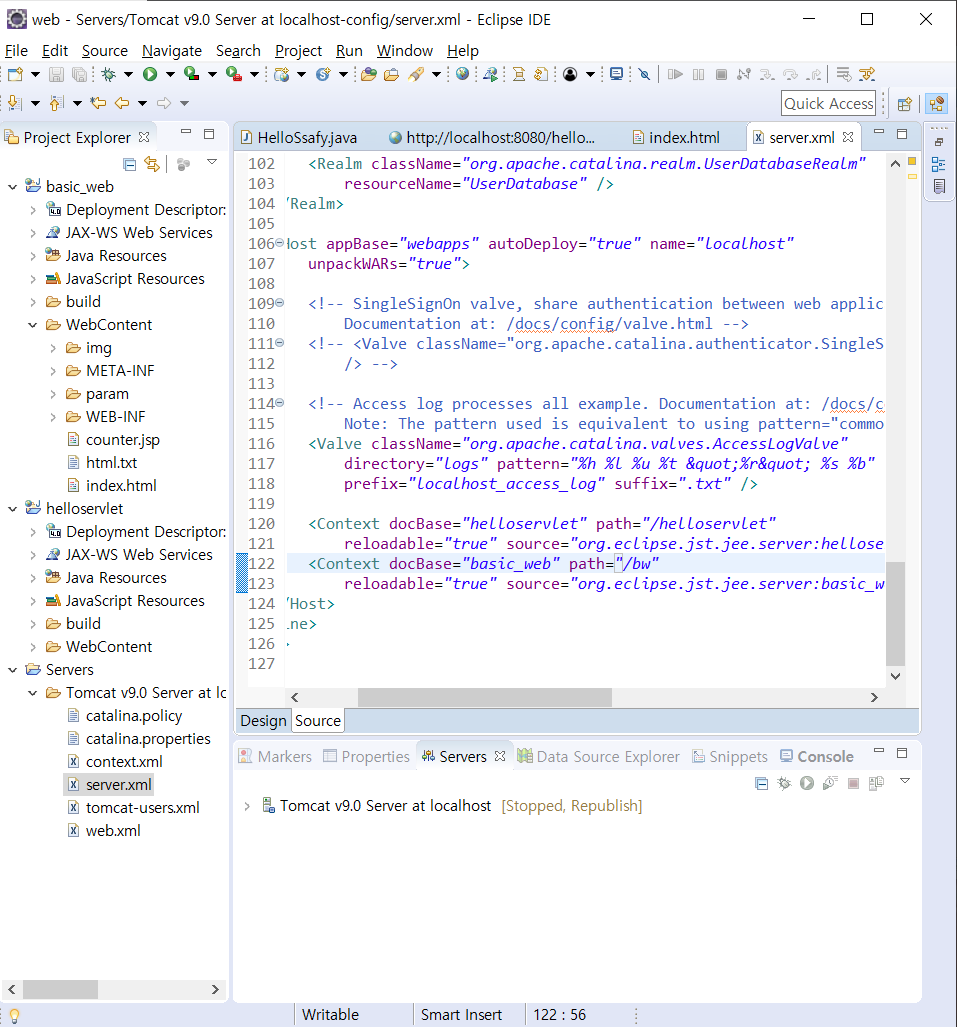Click the New Dynamic Web Project icon
The width and height of the screenshot is (957, 1027).
coord(282,74)
